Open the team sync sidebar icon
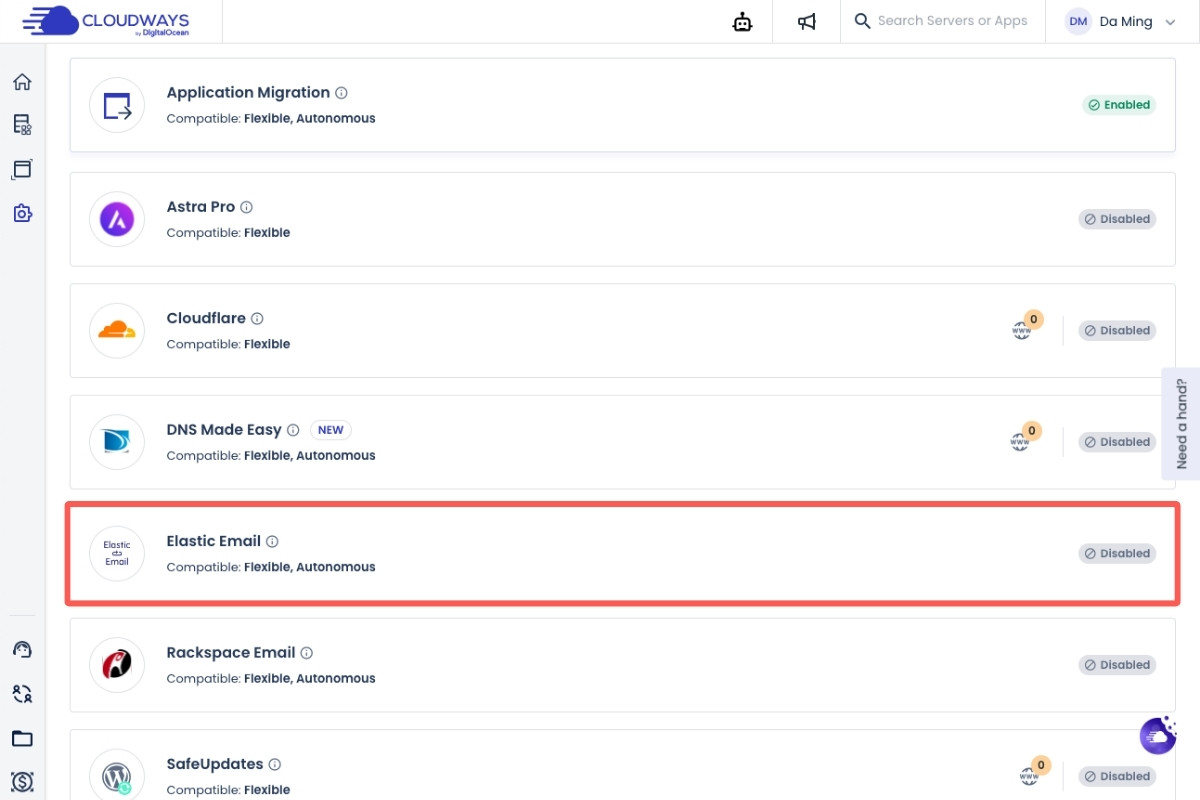Viewport: 1200px width, 800px height. point(22,694)
